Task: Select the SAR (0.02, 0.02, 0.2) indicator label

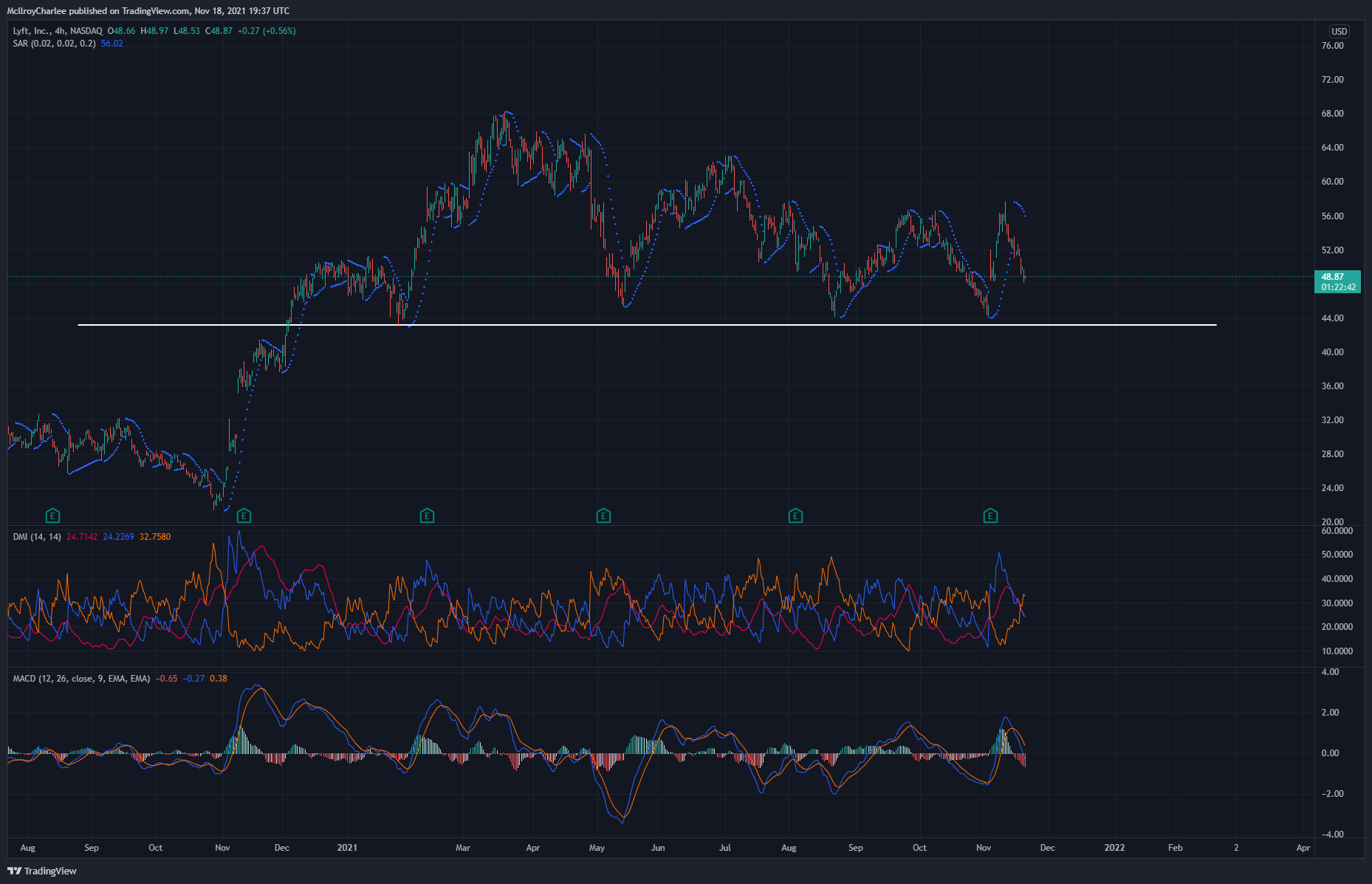Action: 54,44
